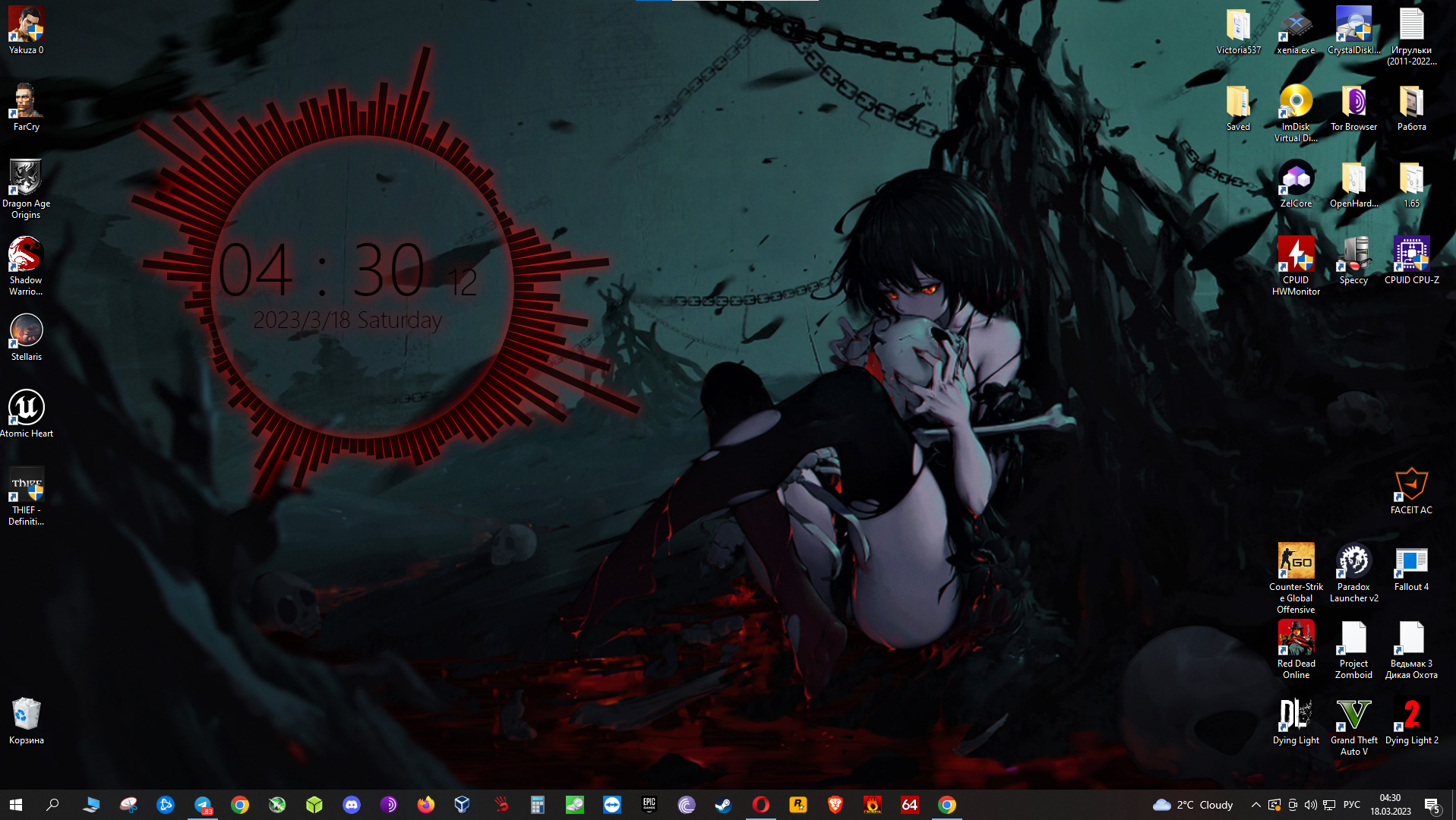
Task: Launch Tor Browser from the taskbar
Action: (389, 805)
